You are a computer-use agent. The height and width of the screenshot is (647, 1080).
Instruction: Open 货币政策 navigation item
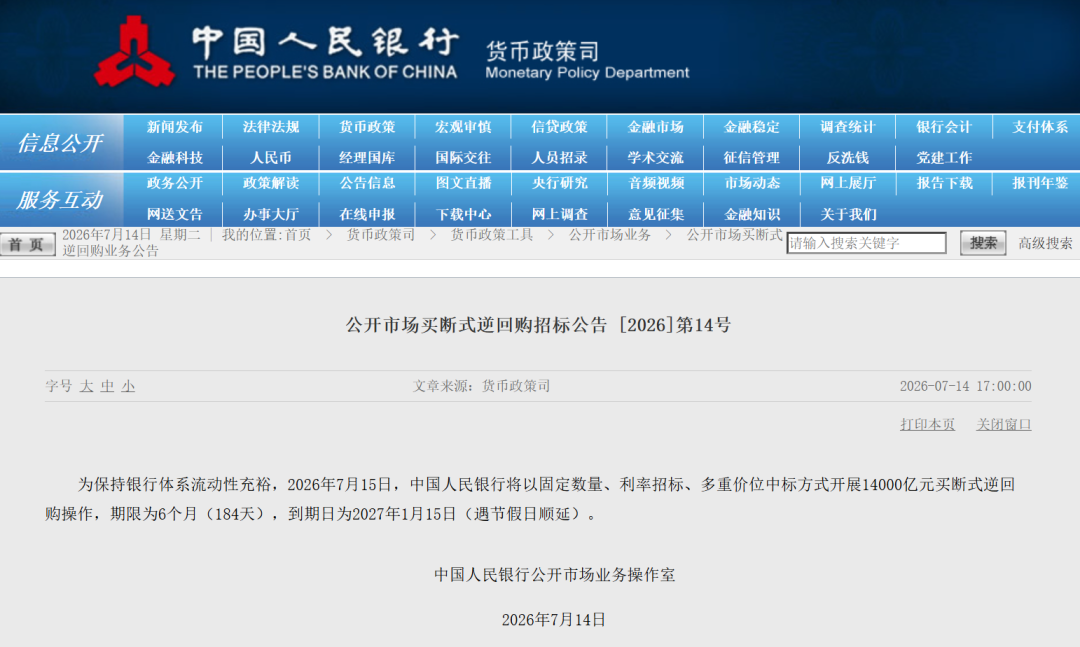point(367,127)
